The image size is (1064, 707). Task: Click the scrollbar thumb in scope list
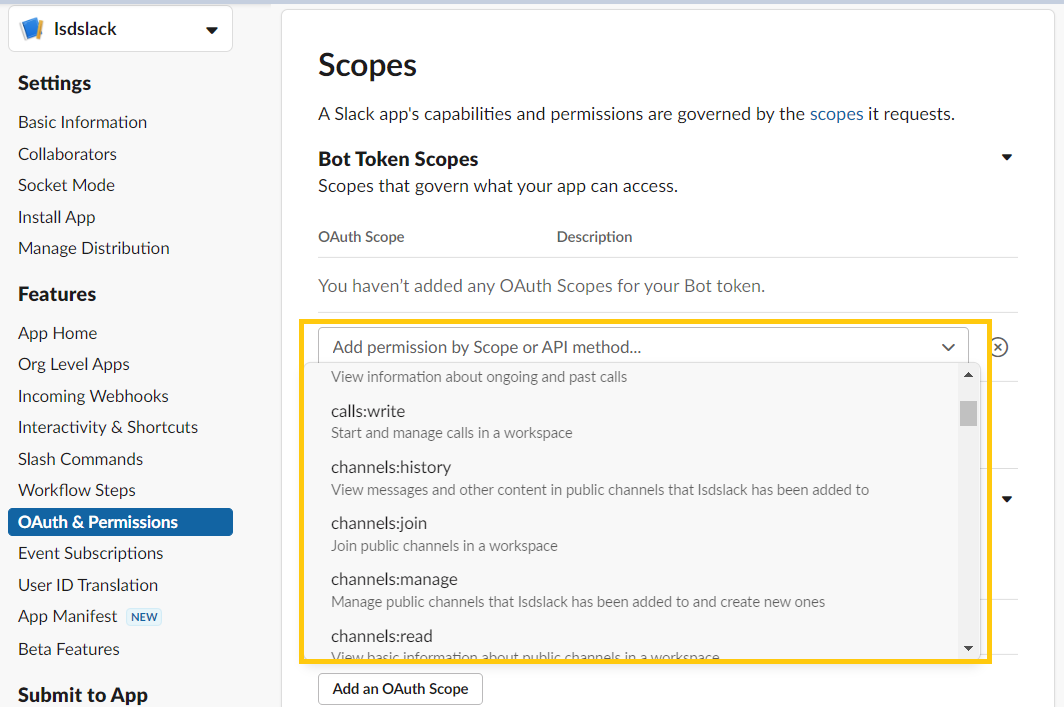coord(967,413)
